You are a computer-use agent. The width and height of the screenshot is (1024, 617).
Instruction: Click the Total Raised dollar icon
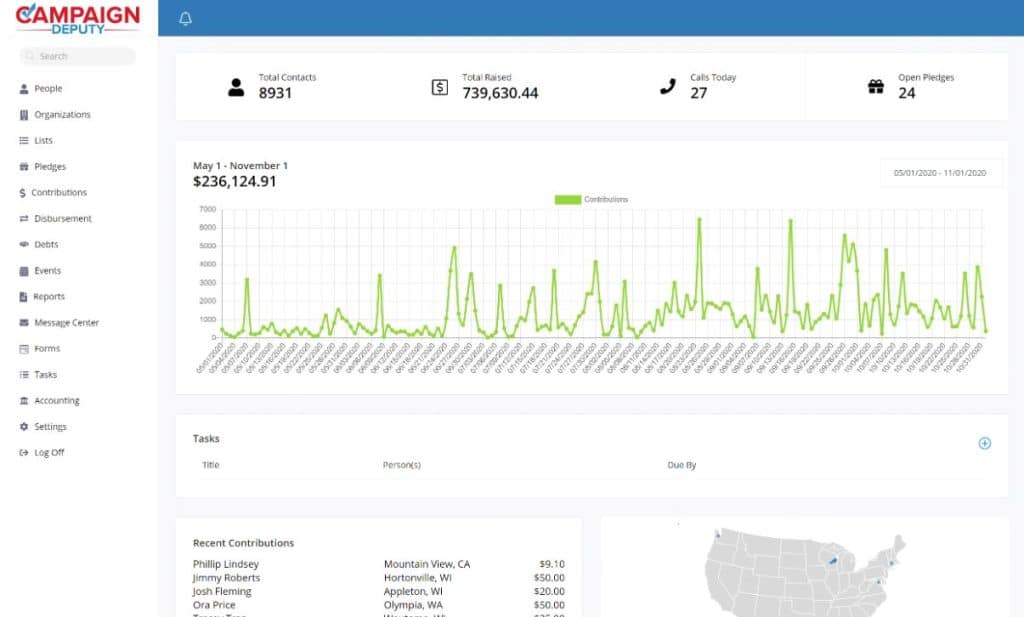tap(440, 87)
